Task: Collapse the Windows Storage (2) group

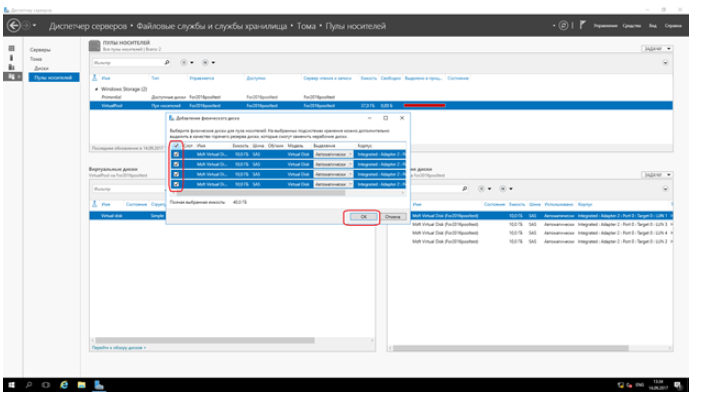Action: click(x=97, y=89)
